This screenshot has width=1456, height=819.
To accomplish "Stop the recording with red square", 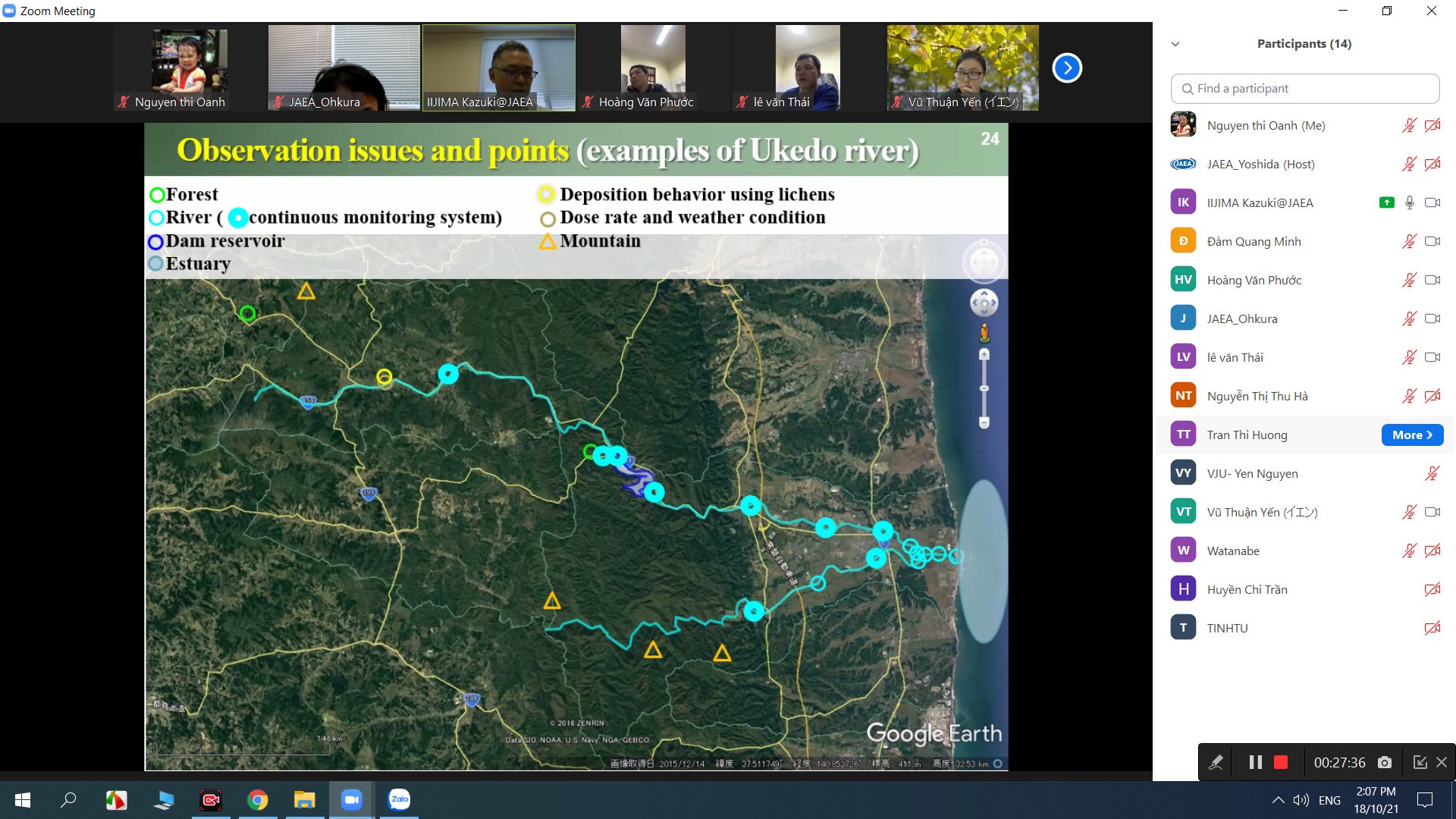I will pos(1281,762).
